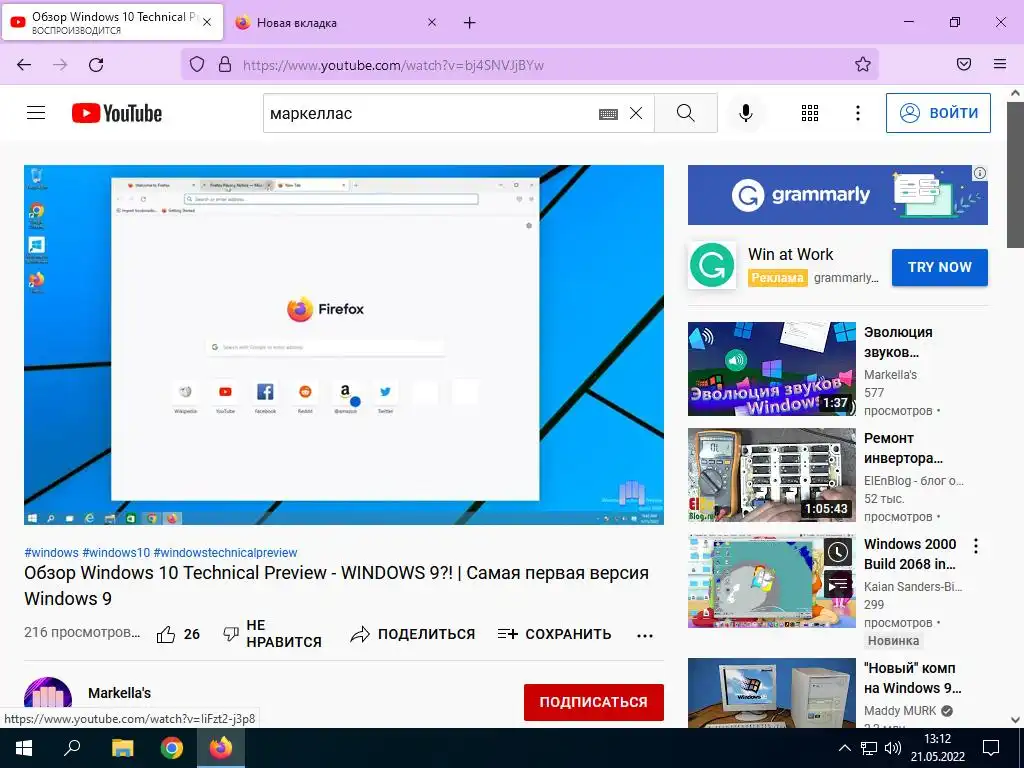Click СОХРАНИТЬ to save to playlist
The height and width of the screenshot is (768, 1024).
[554, 634]
